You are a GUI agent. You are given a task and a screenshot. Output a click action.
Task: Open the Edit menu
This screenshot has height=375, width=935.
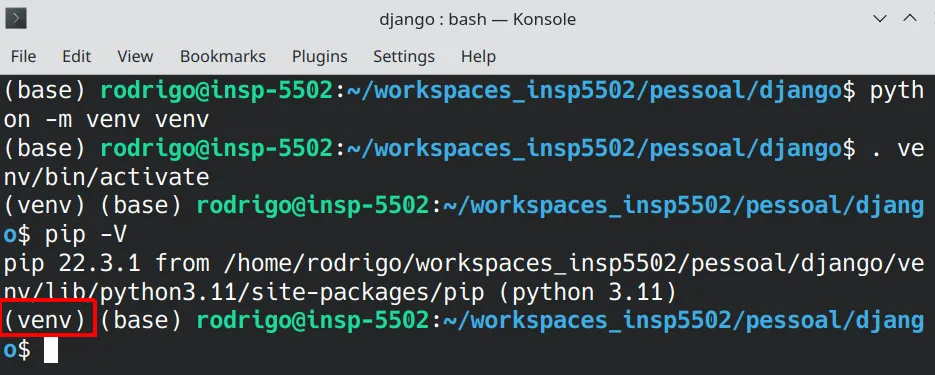pyautogui.click(x=76, y=57)
